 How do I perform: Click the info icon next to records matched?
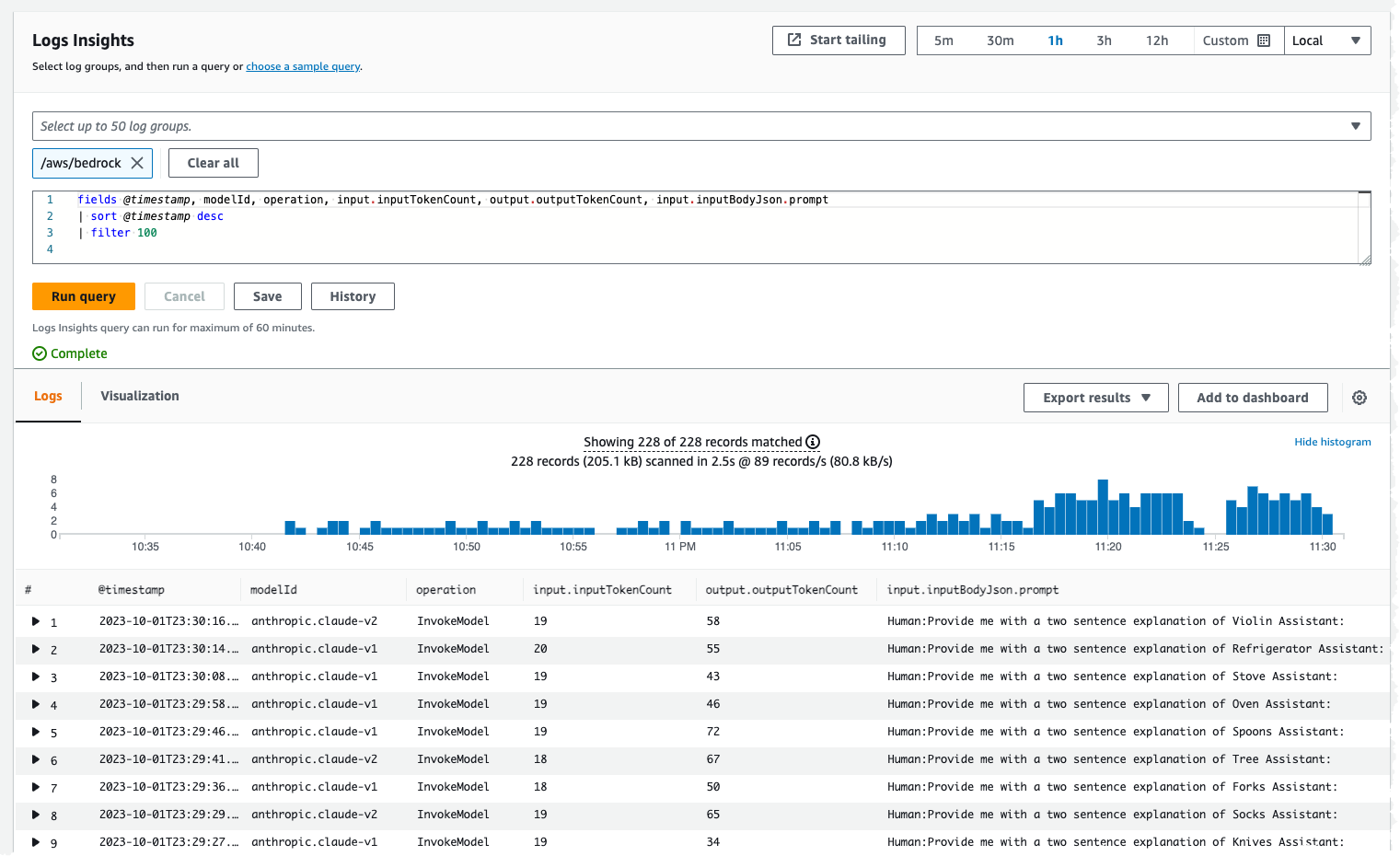pos(813,442)
